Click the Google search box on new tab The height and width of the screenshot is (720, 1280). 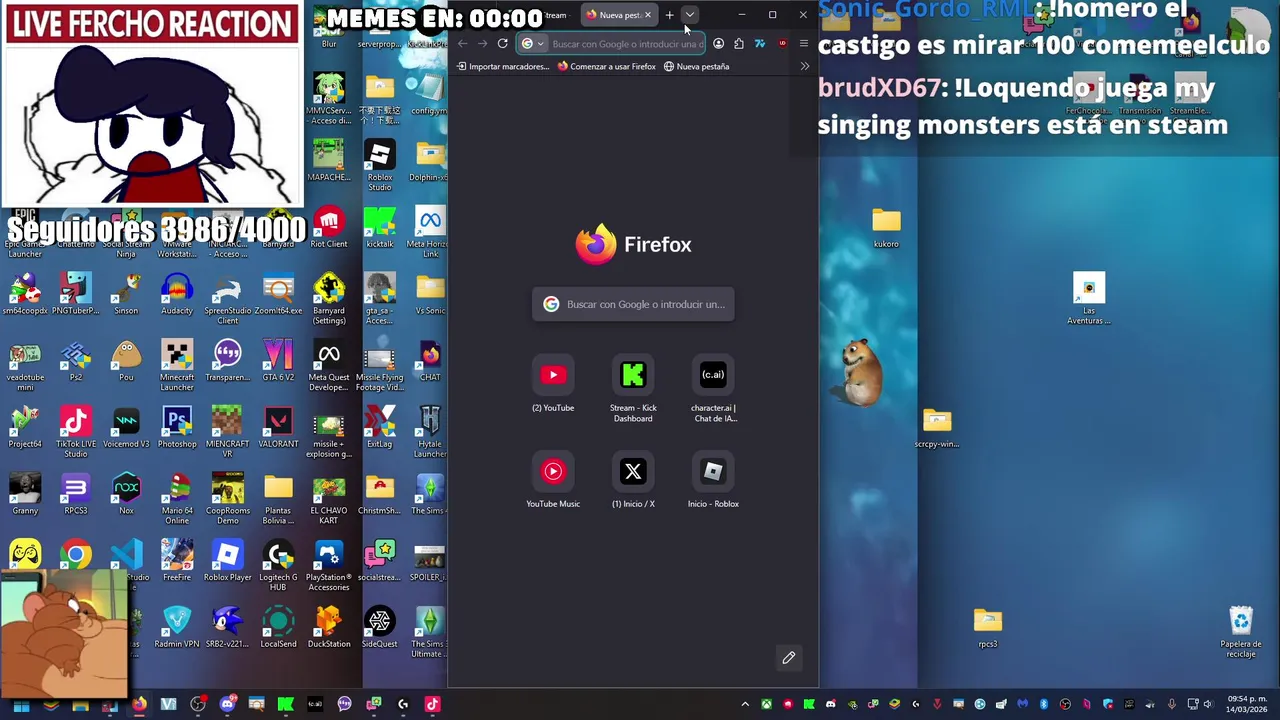click(633, 304)
